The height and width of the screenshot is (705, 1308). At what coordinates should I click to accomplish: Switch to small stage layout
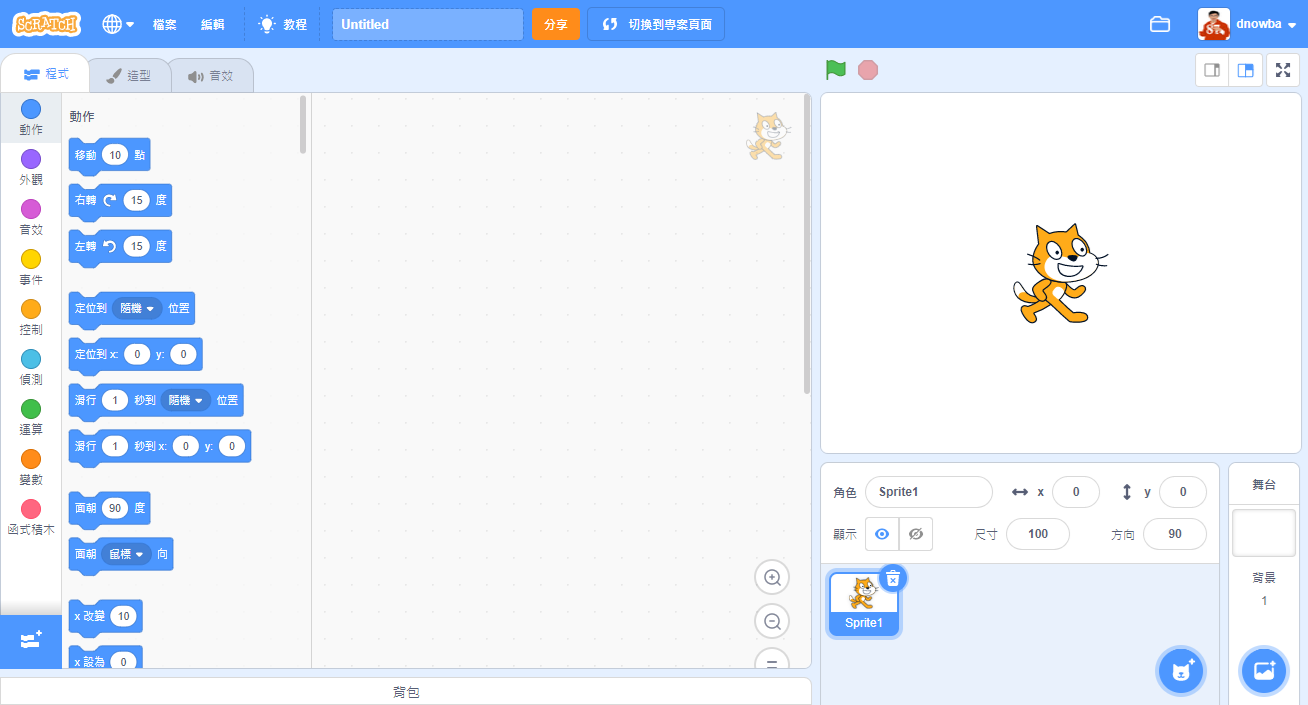coord(1212,70)
